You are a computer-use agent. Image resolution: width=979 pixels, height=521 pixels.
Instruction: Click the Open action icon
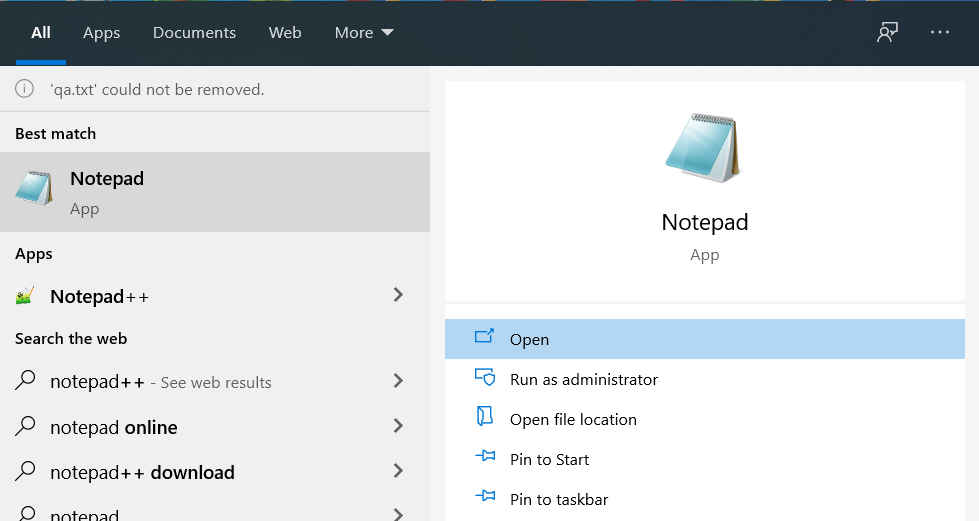click(485, 337)
